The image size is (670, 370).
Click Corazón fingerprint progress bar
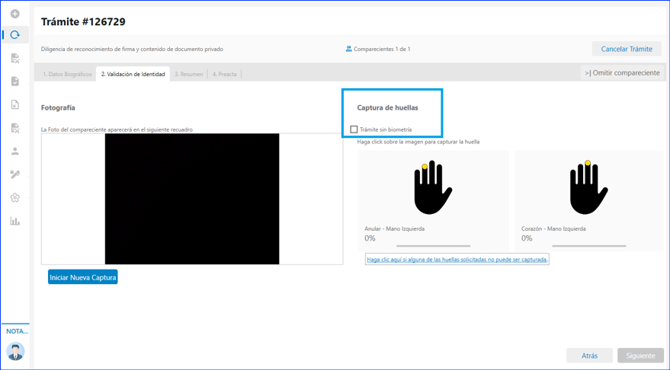pyautogui.click(x=589, y=246)
